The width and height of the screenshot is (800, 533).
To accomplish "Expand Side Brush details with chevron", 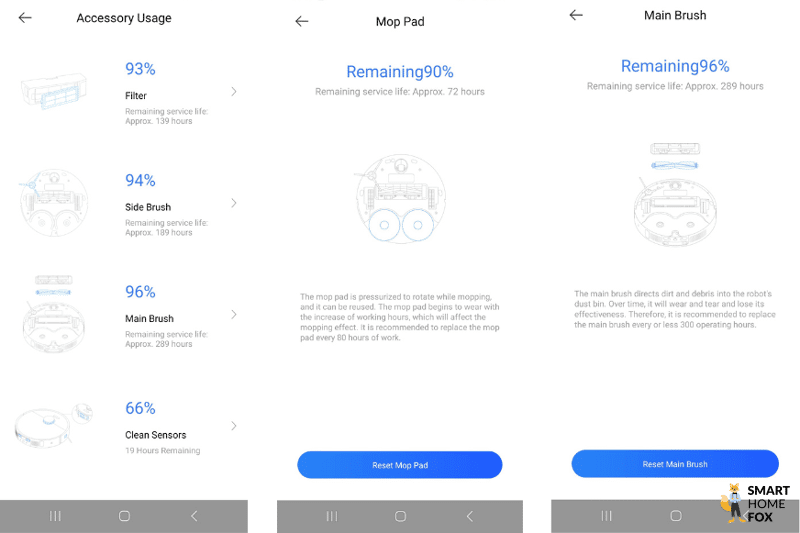I will coord(234,203).
